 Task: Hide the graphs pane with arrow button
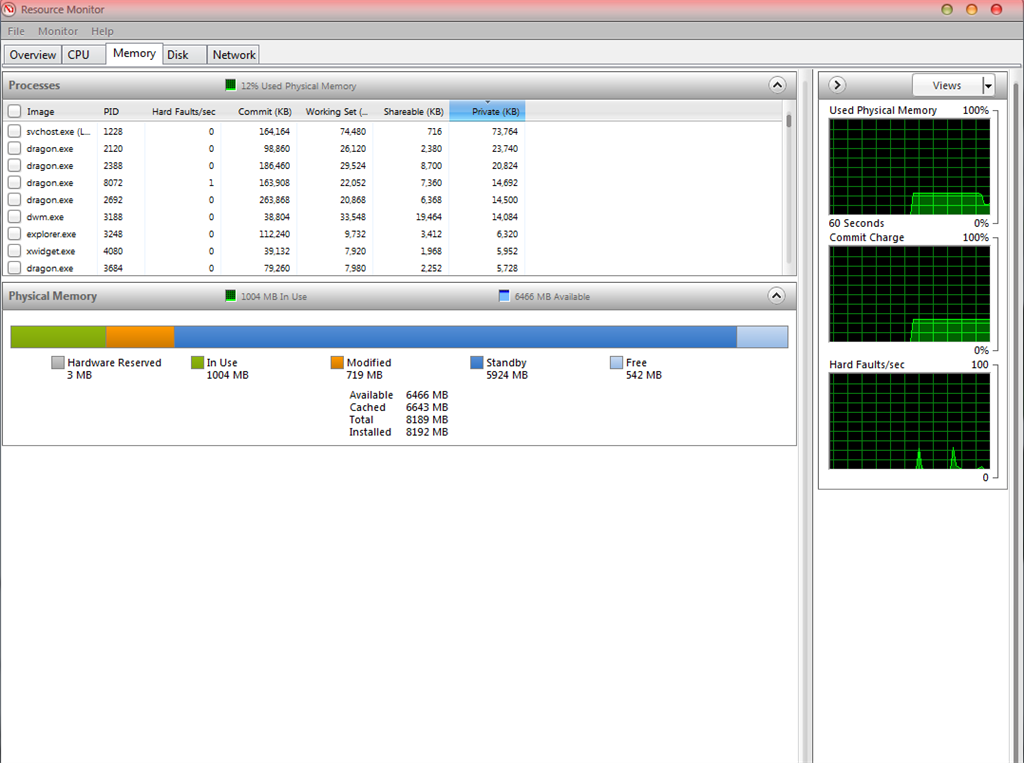(x=837, y=85)
